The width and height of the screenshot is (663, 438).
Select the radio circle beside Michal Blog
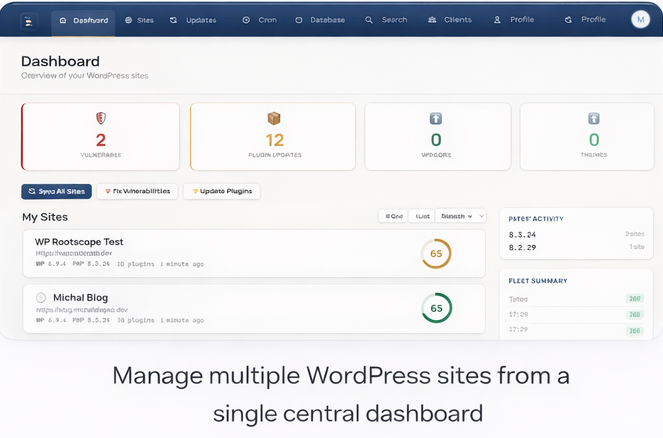tap(41, 298)
